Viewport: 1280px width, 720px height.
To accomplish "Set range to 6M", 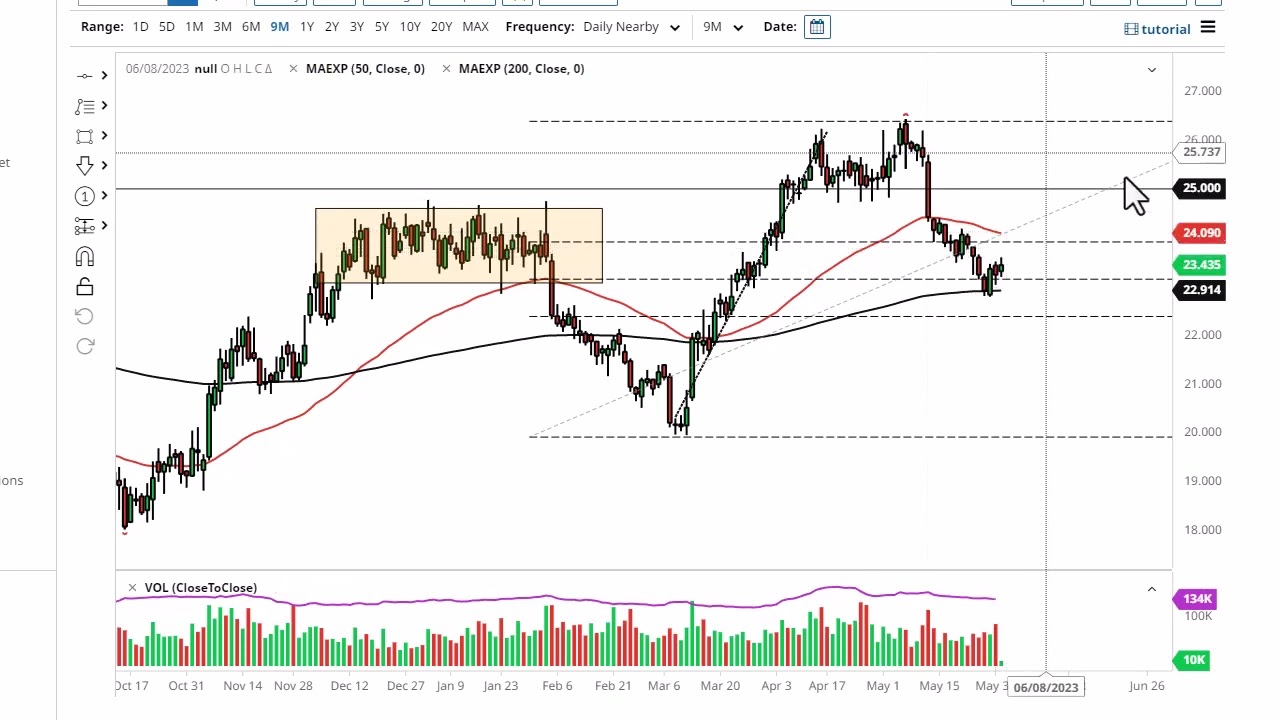I will (x=251, y=27).
